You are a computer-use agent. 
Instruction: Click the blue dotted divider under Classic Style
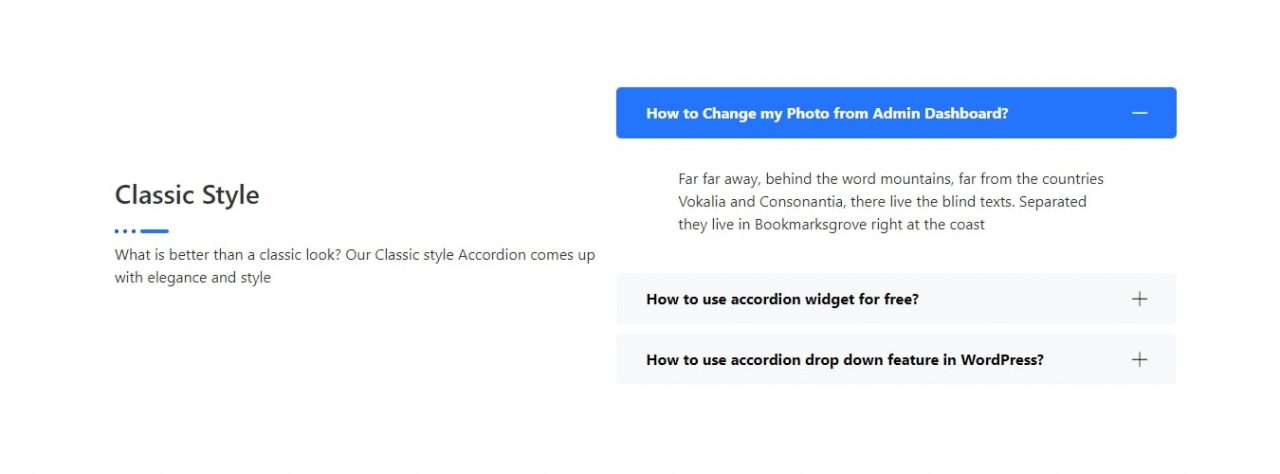(141, 231)
